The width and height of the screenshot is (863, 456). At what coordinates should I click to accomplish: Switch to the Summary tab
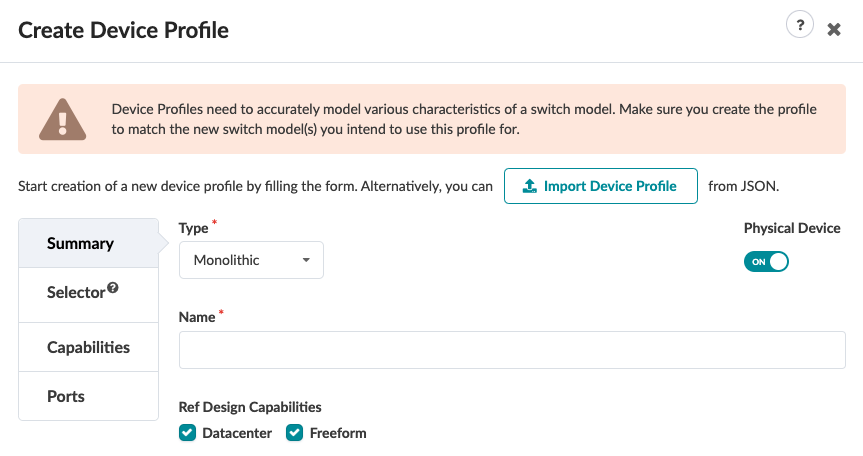click(81, 243)
